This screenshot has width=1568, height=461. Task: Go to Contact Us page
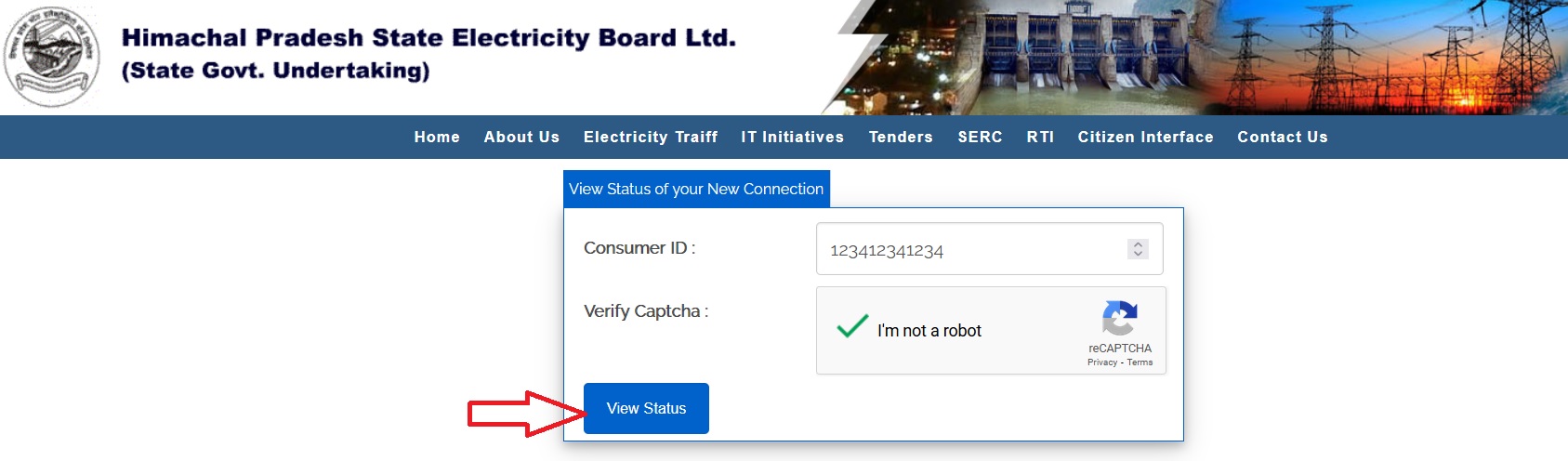click(x=1282, y=137)
